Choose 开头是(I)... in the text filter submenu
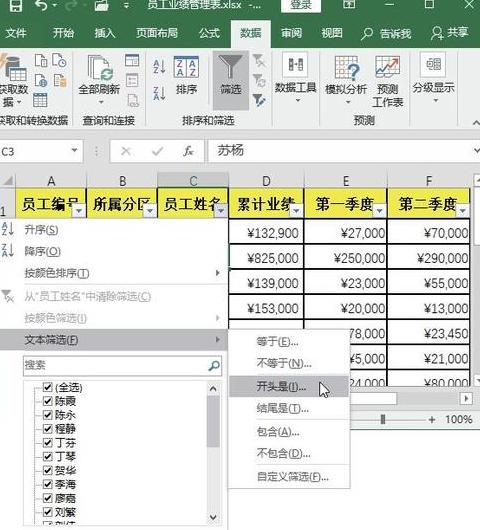Image resolution: width=480 pixels, height=530 pixels. click(288, 386)
